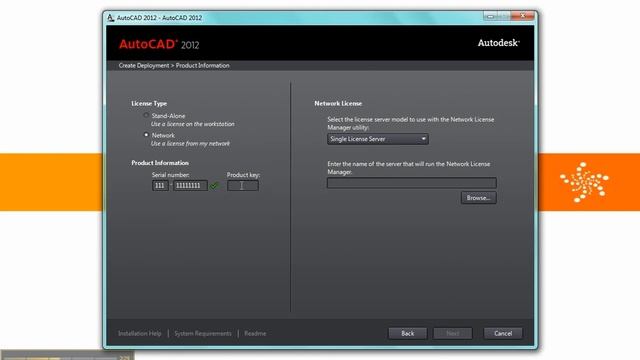Click the server name input field
The width and height of the screenshot is (640, 360).
tap(412, 183)
